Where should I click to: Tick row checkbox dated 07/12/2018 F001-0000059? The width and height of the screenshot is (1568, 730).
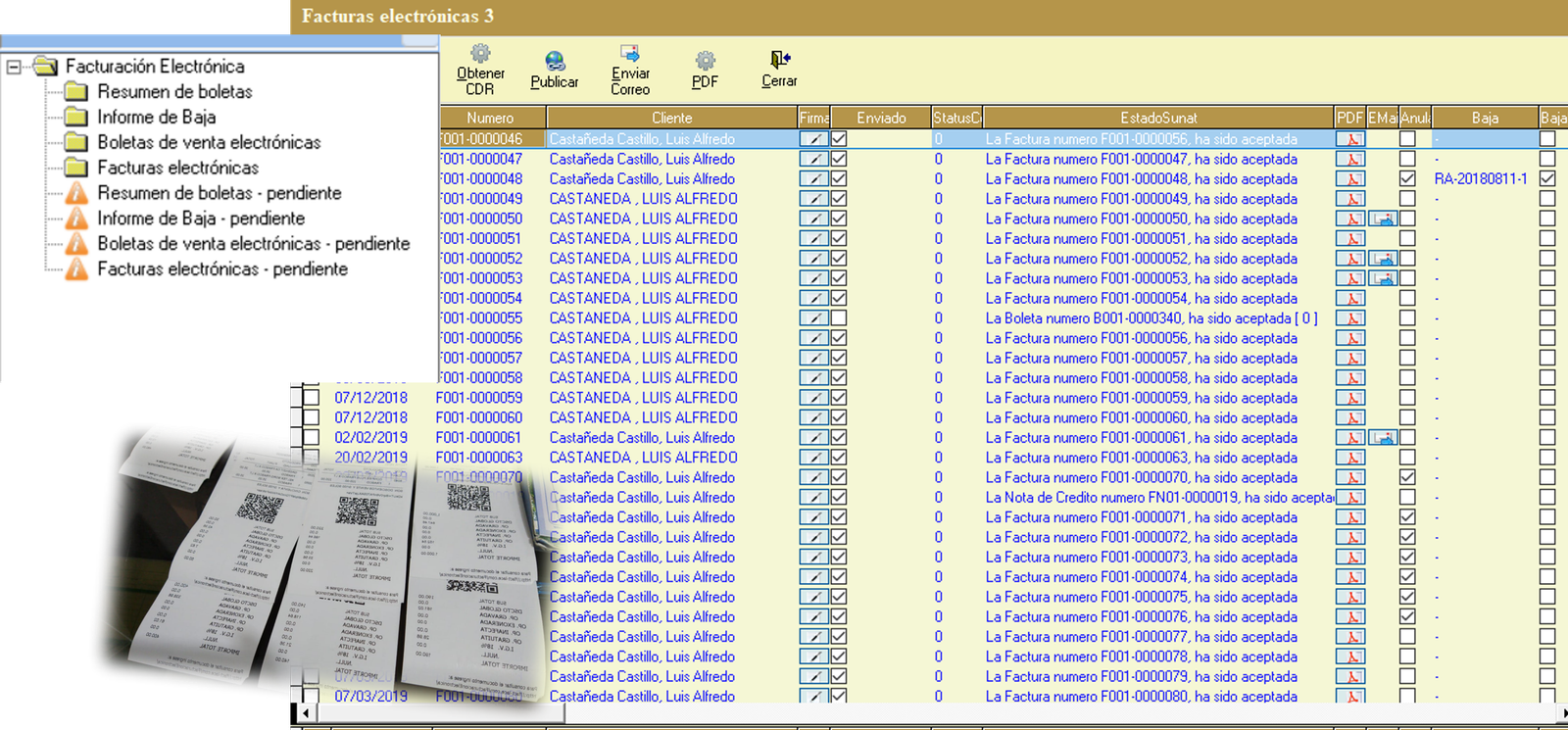tap(312, 398)
